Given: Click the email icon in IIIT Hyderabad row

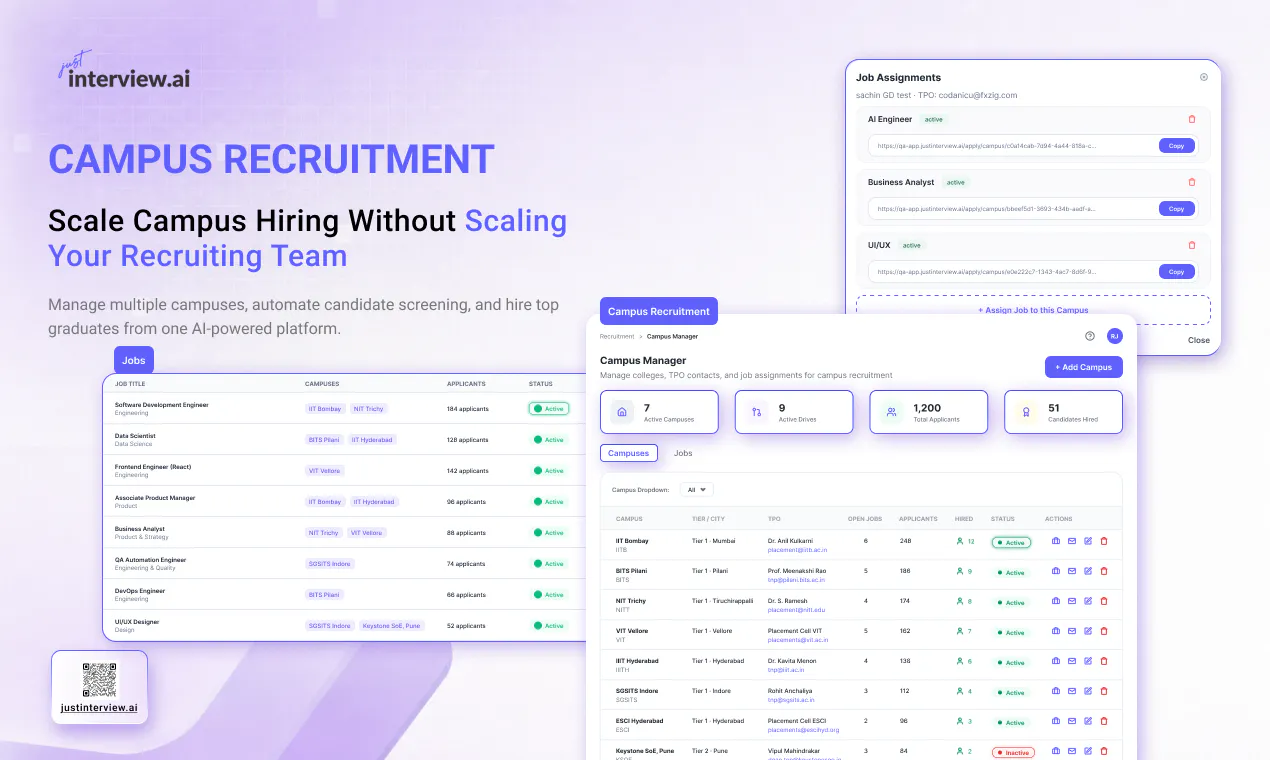Looking at the screenshot, I should point(1072,661).
